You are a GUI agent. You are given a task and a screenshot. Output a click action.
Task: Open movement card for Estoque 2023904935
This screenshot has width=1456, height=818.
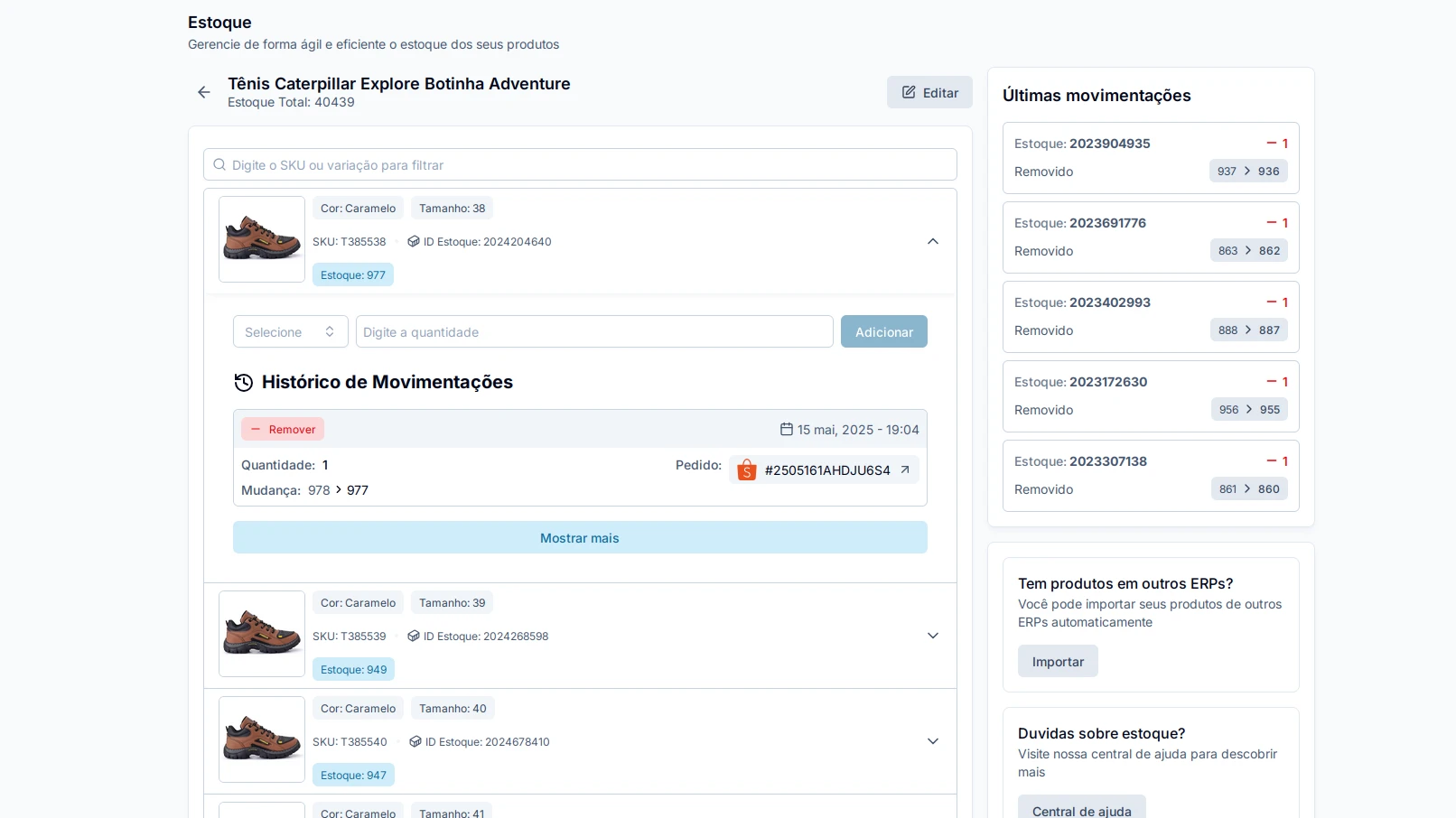pyautogui.click(x=1151, y=158)
